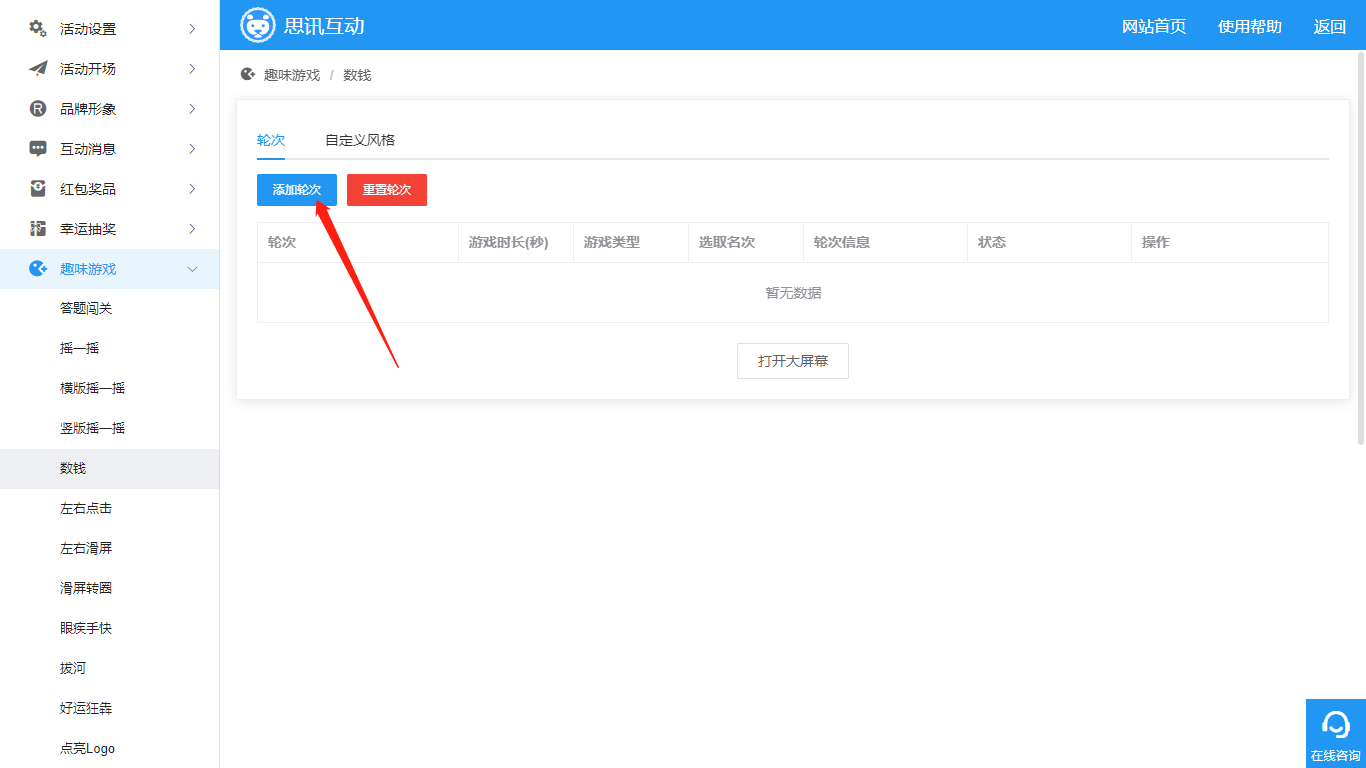This screenshot has width=1366, height=768.
Task: Collapse the 趣味游戏 menu chevron
Action: 192,268
